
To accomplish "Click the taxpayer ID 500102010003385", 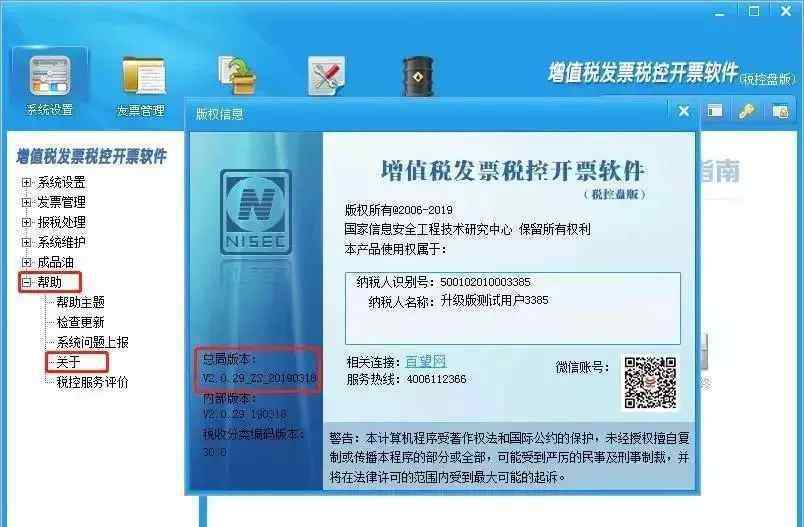I will pyautogui.click(x=485, y=282).
